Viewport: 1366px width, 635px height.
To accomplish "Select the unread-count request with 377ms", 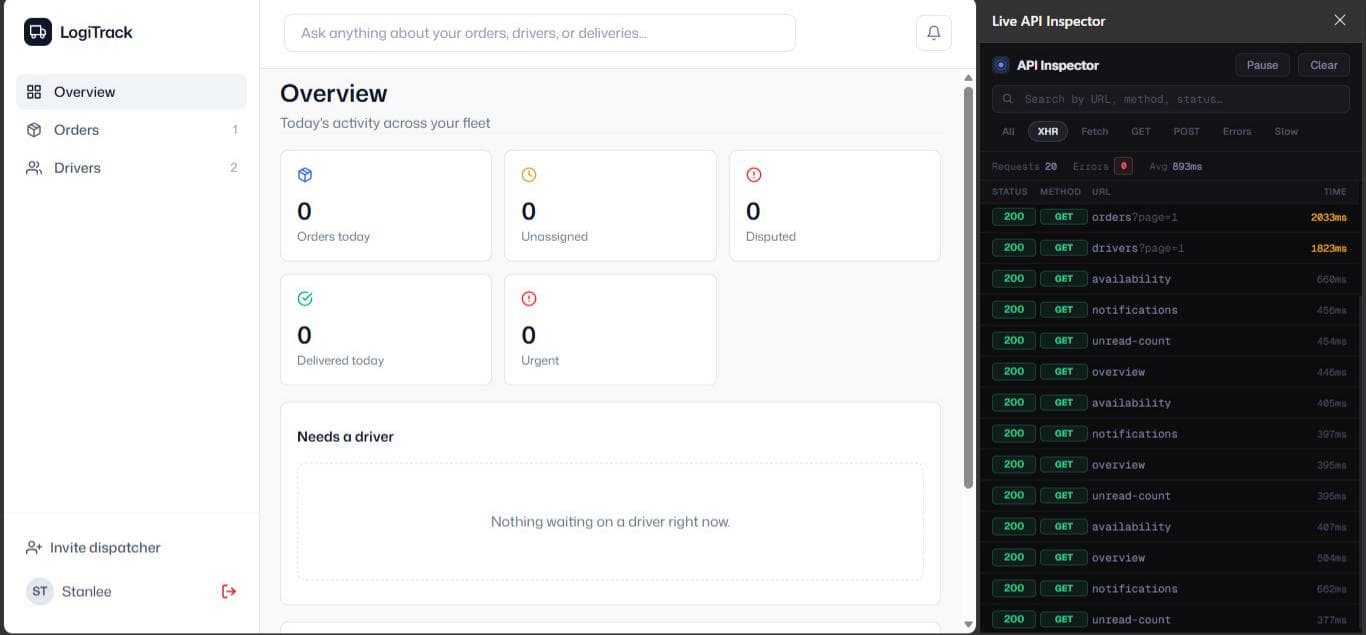I will coord(1171,620).
